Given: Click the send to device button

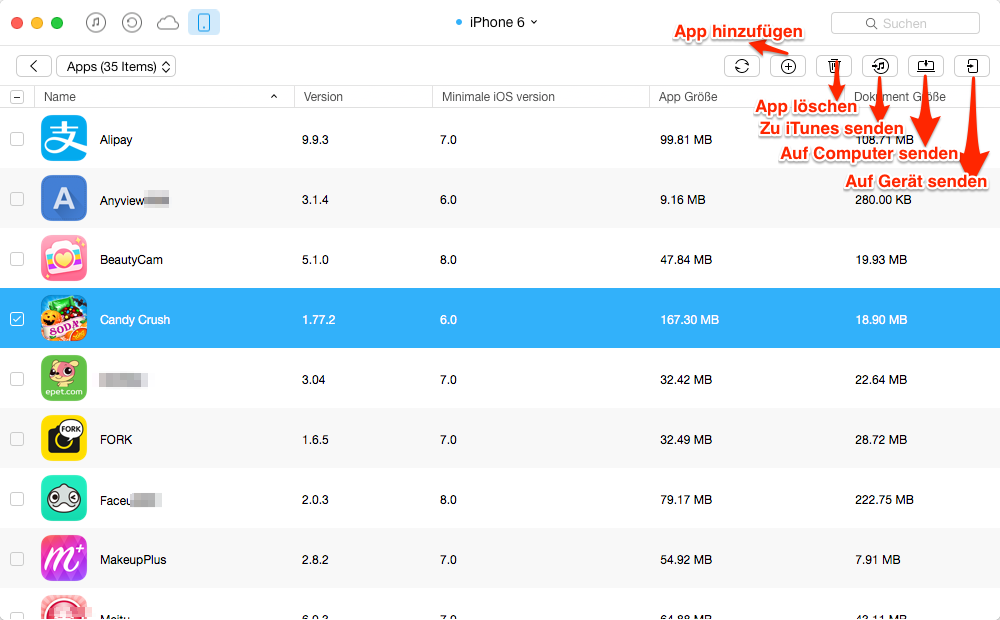Looking at the screenshot, I should point(972,66).
